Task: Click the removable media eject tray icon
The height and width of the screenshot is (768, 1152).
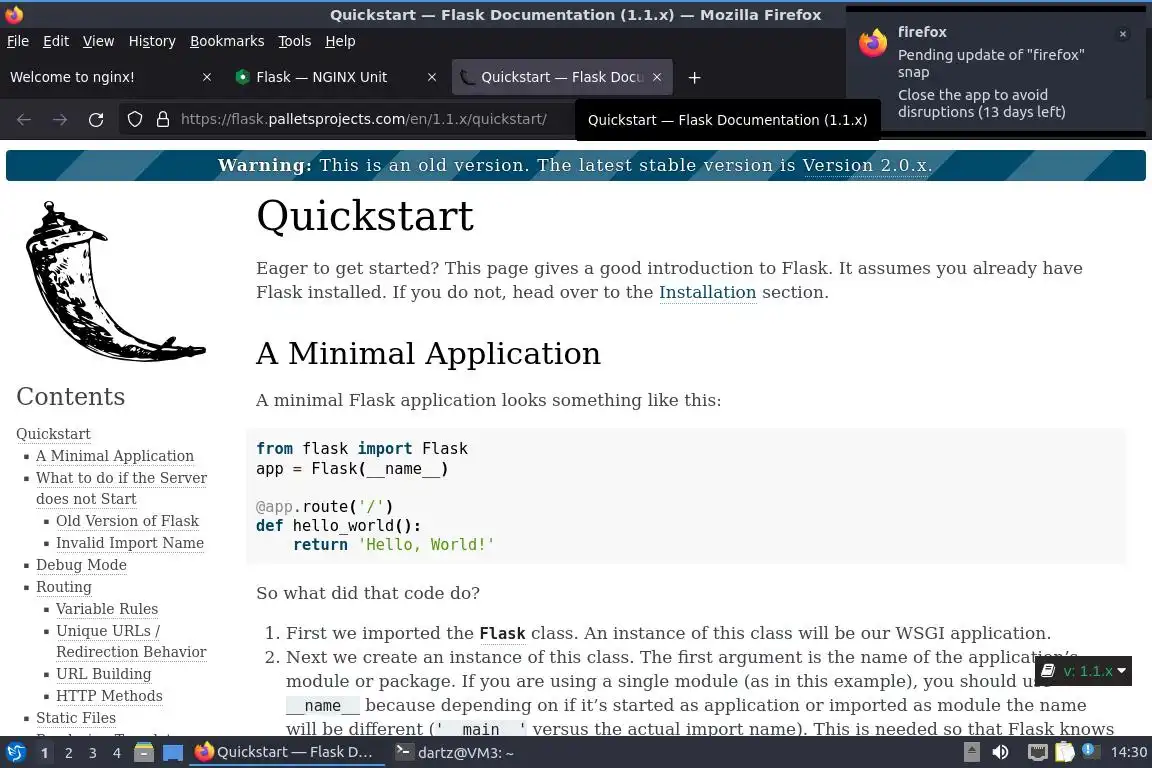Action: 971,752
